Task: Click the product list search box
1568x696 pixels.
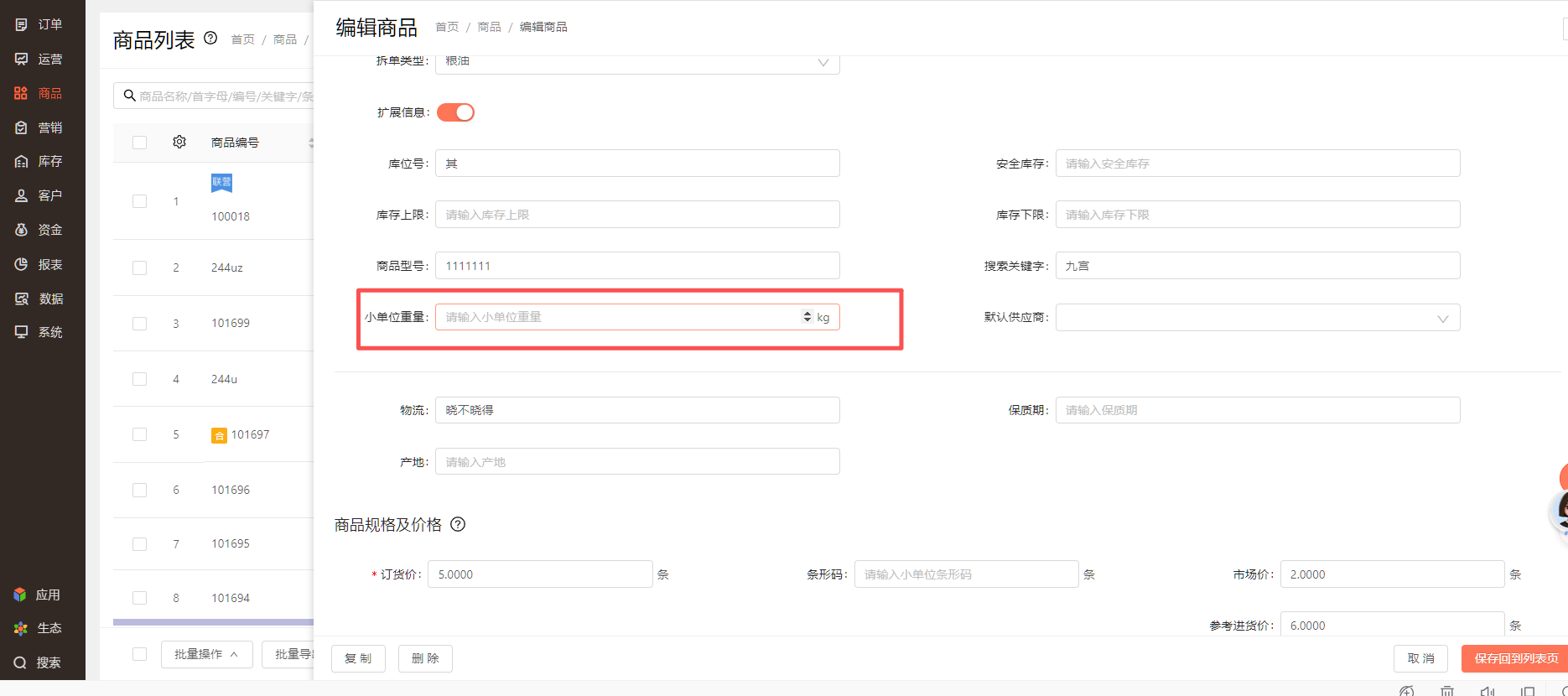Action: pos(215,96)
